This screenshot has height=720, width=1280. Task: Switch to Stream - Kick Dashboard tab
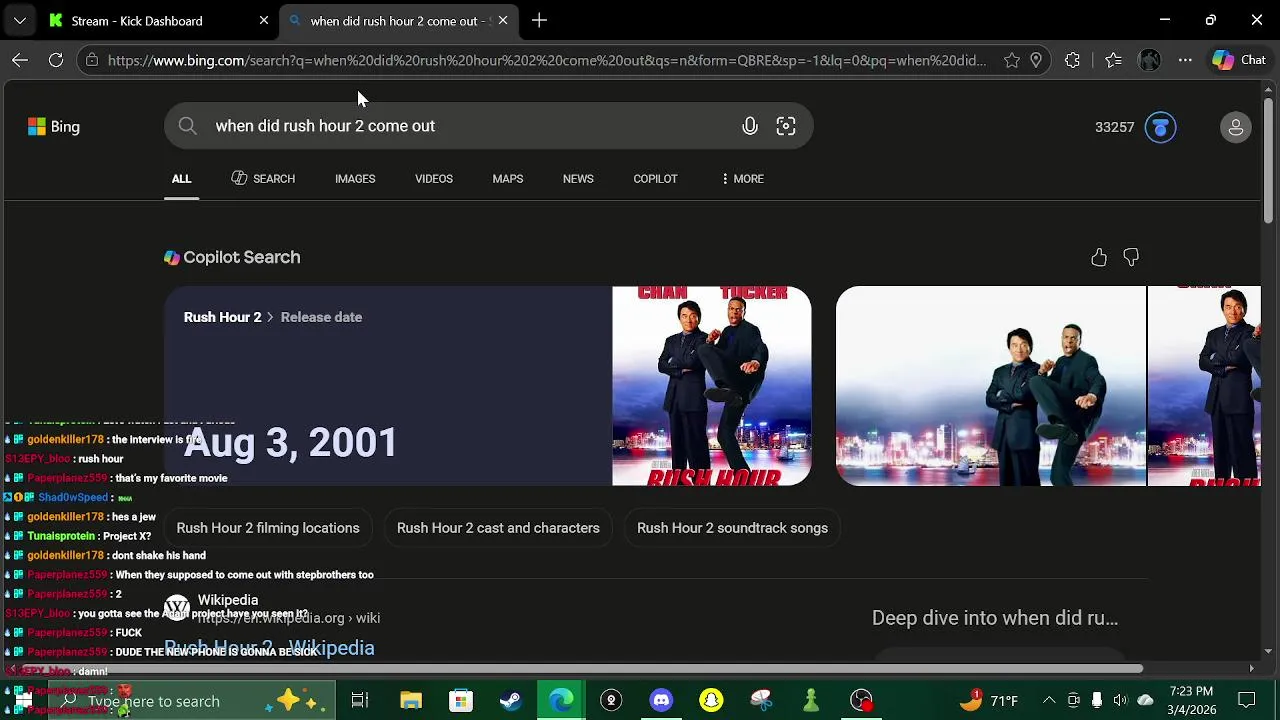click(x=137, y=20)
